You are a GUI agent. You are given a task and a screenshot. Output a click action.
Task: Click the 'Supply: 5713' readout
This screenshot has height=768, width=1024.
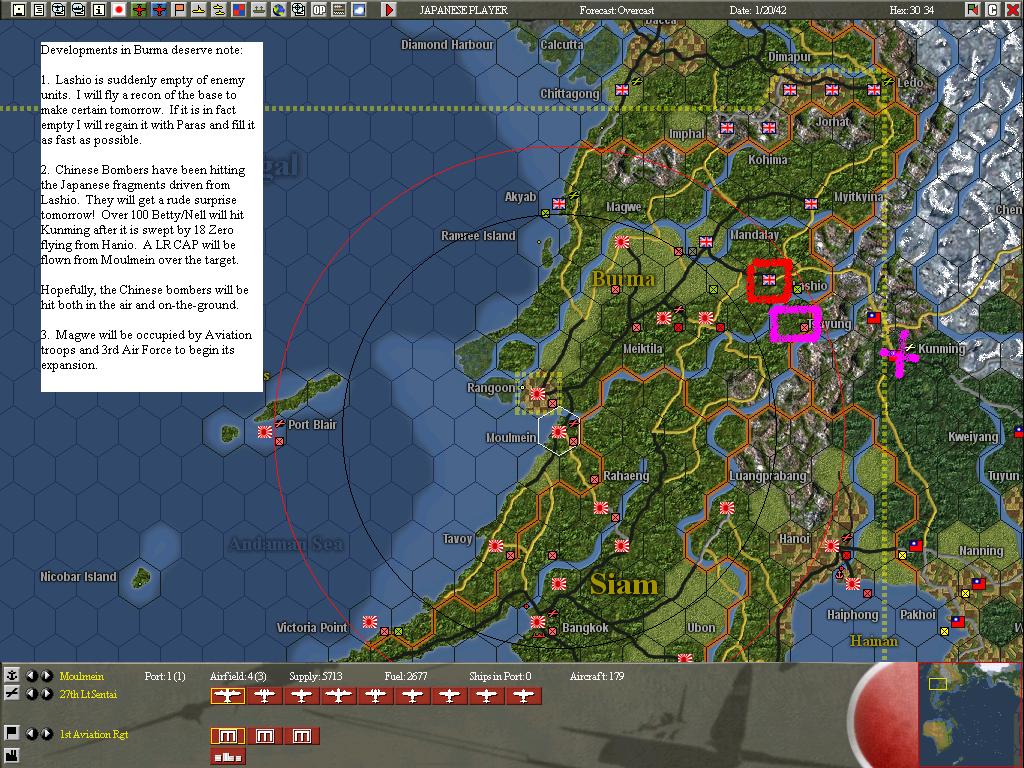point(315,676)
